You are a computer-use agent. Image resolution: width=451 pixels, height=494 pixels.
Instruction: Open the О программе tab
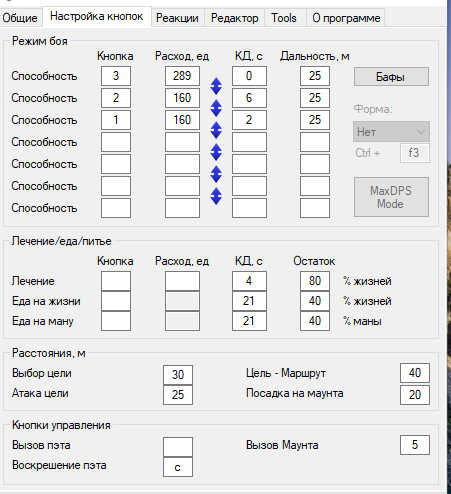tap(346, 18)
